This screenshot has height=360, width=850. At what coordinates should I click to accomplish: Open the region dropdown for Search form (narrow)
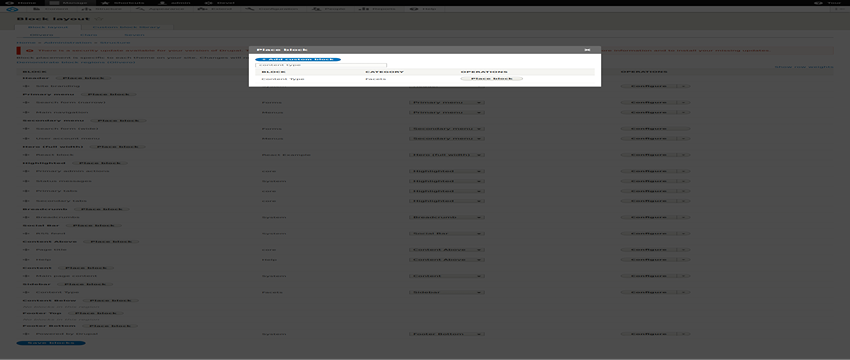[x=446, y=102]
